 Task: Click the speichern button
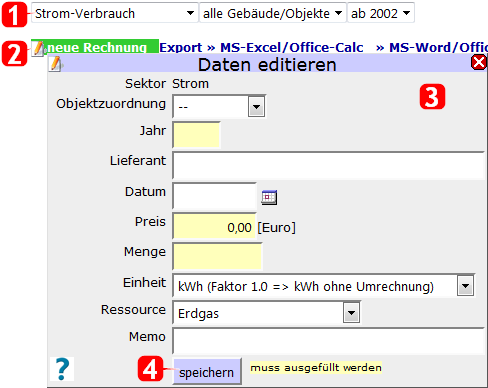[x=207, y=372]
